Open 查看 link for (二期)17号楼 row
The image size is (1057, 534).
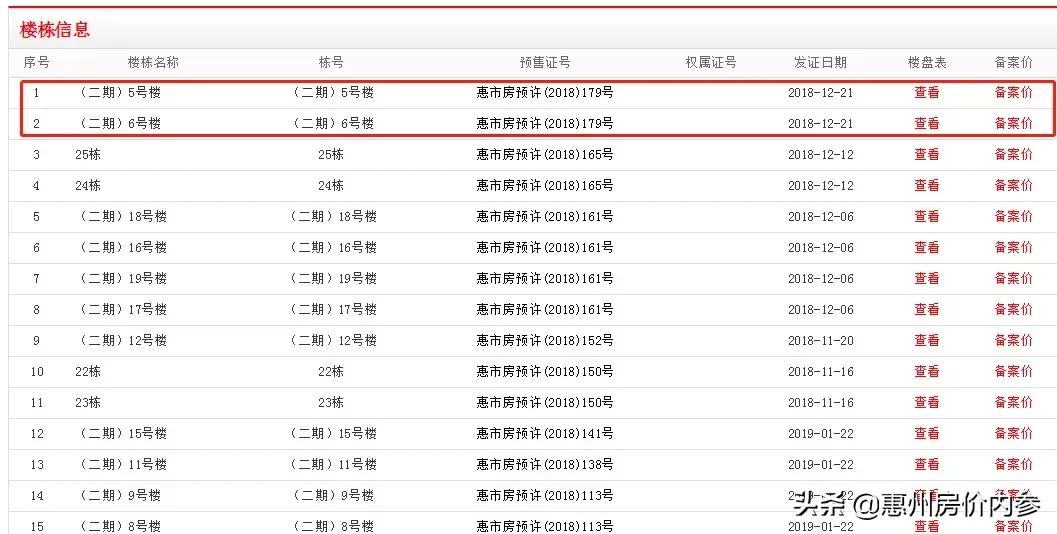pos(926,309)
